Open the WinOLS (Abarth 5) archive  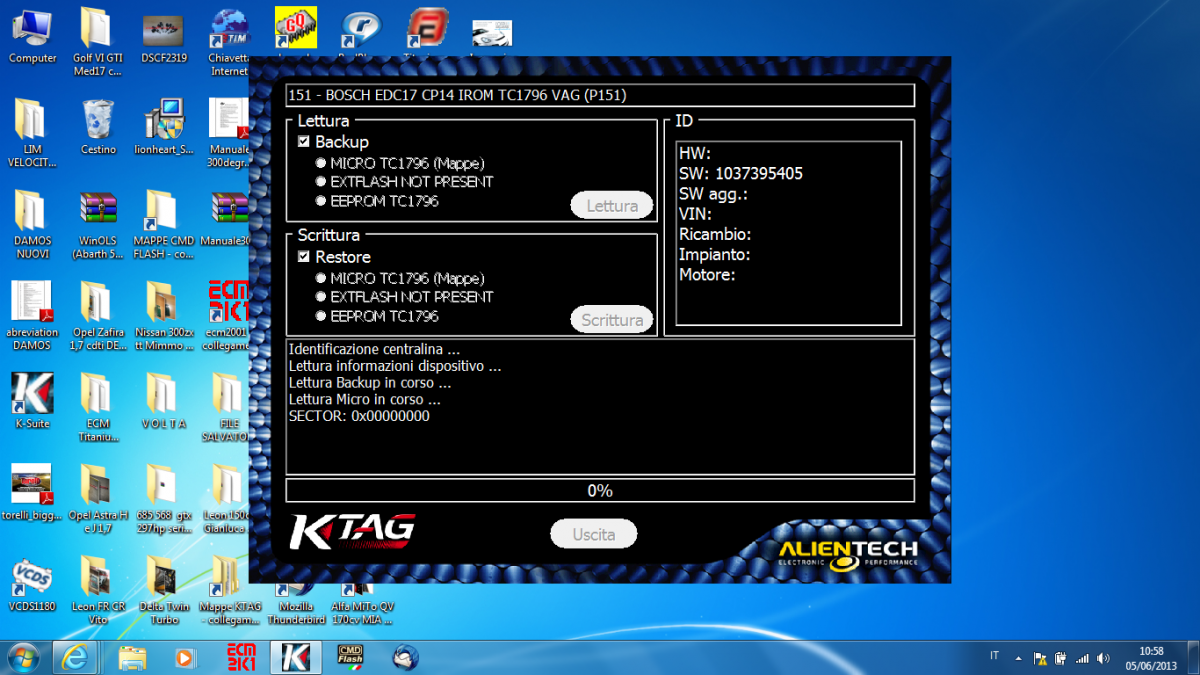[x=98, y=225]
